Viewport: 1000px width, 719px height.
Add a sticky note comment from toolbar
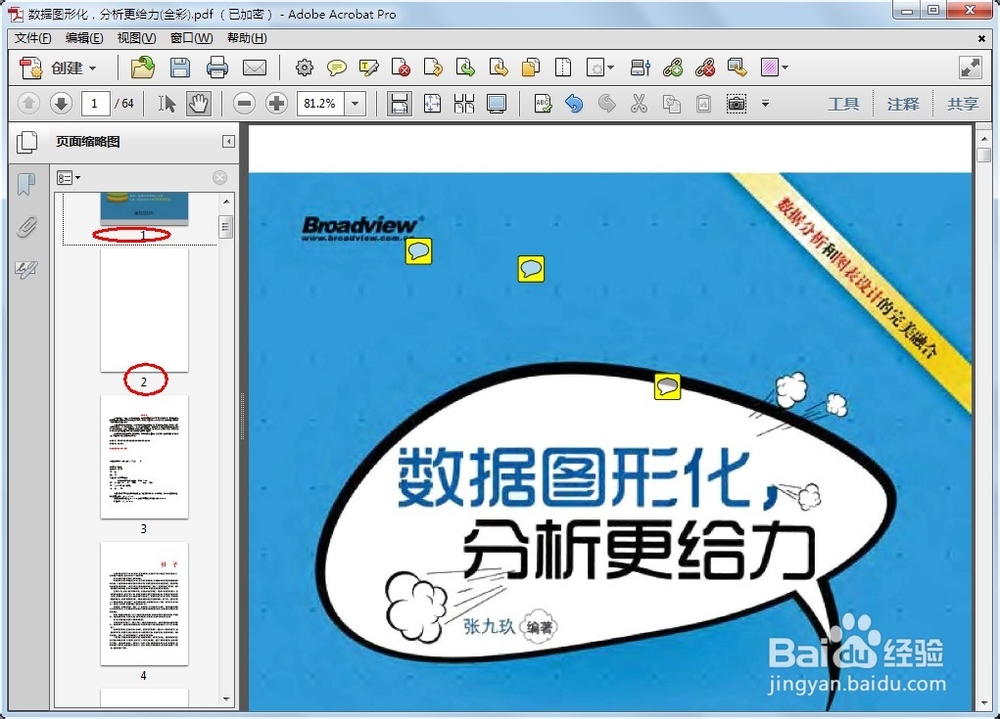[336, 68]
